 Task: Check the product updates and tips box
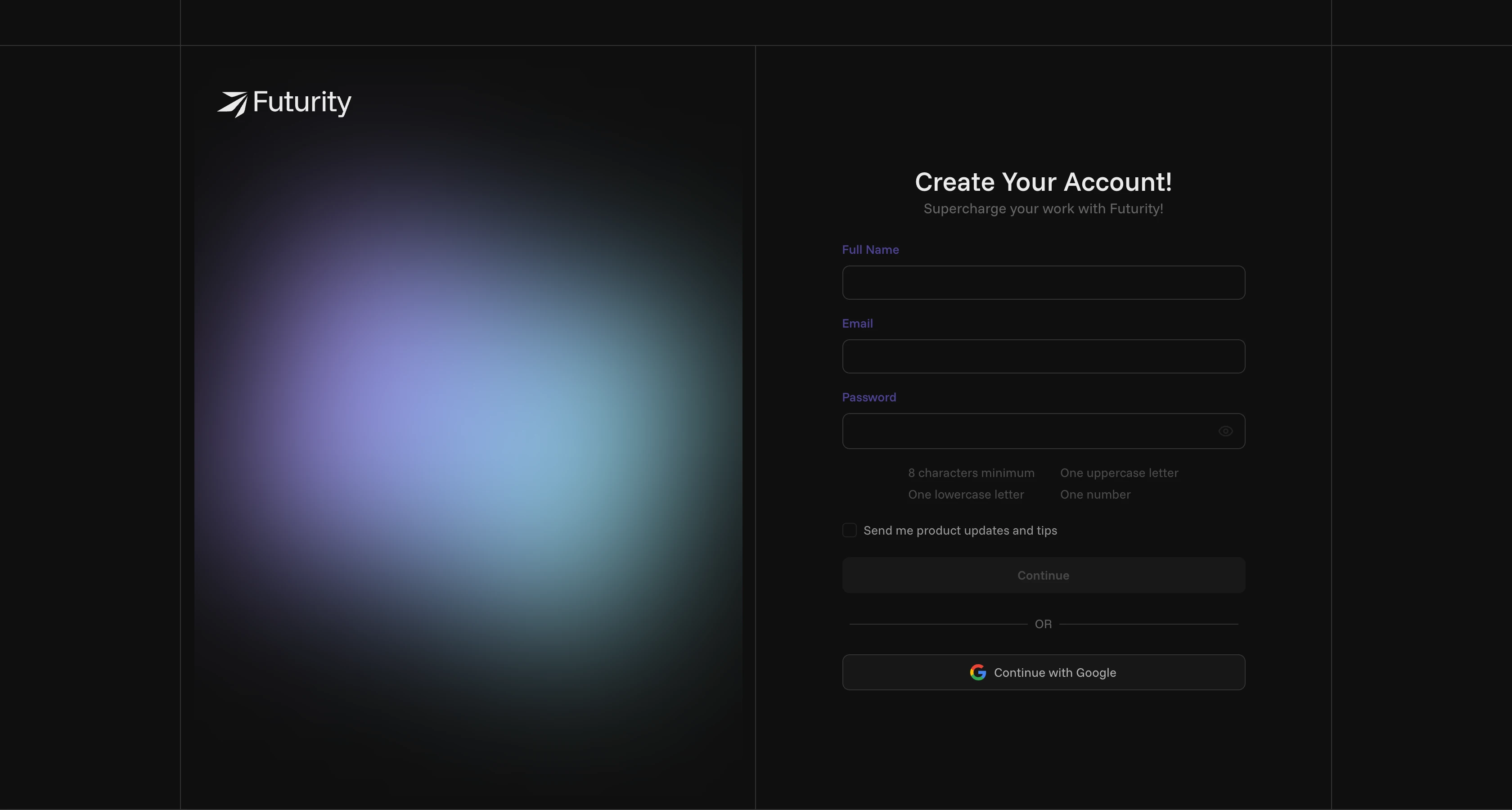point(849,530)
